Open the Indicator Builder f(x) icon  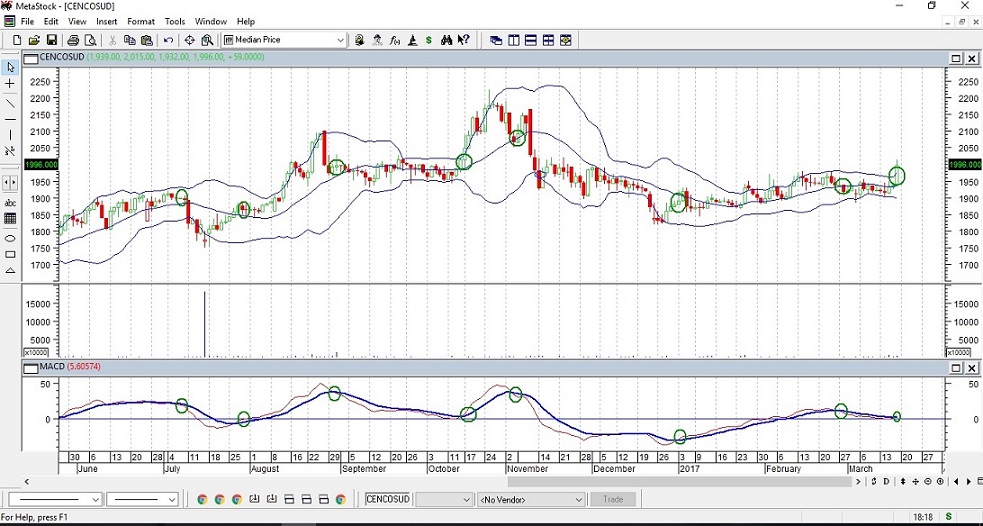coord(394,40)
